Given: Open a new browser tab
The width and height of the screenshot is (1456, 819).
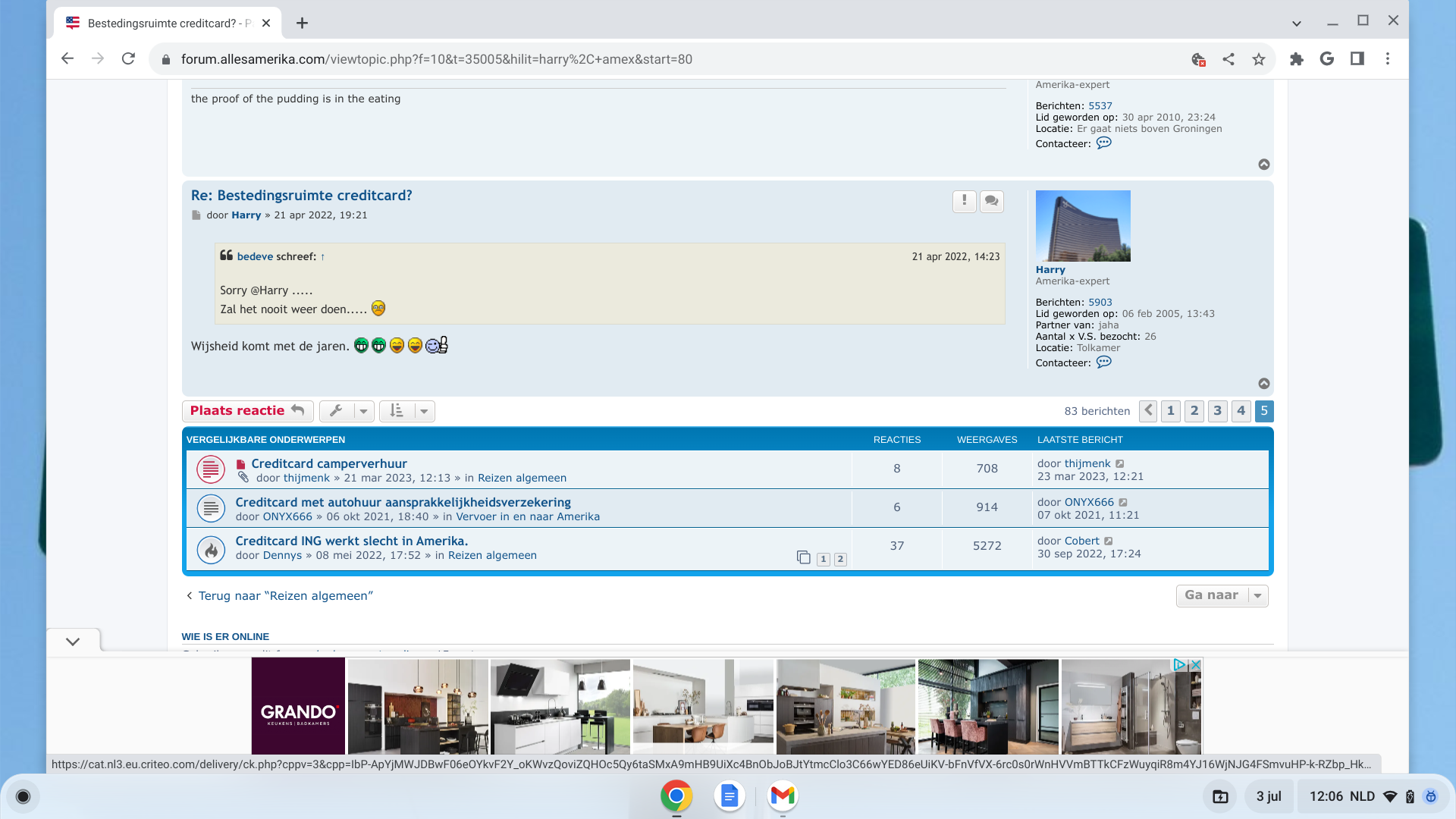Looking at the screenshot, I should [302, 23].
